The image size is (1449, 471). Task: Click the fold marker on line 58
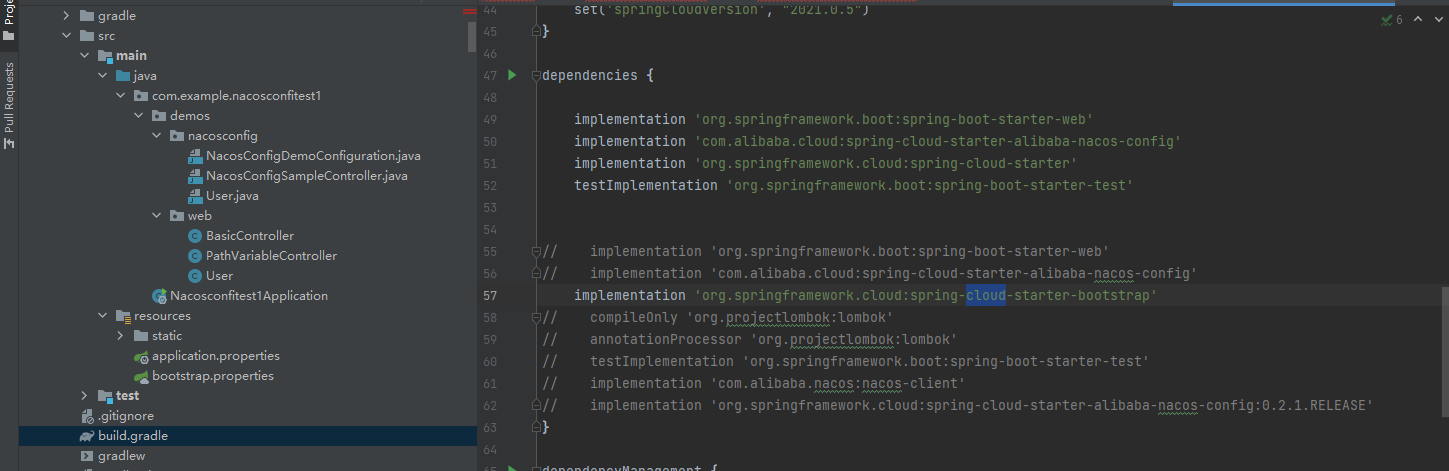(536, 317)
